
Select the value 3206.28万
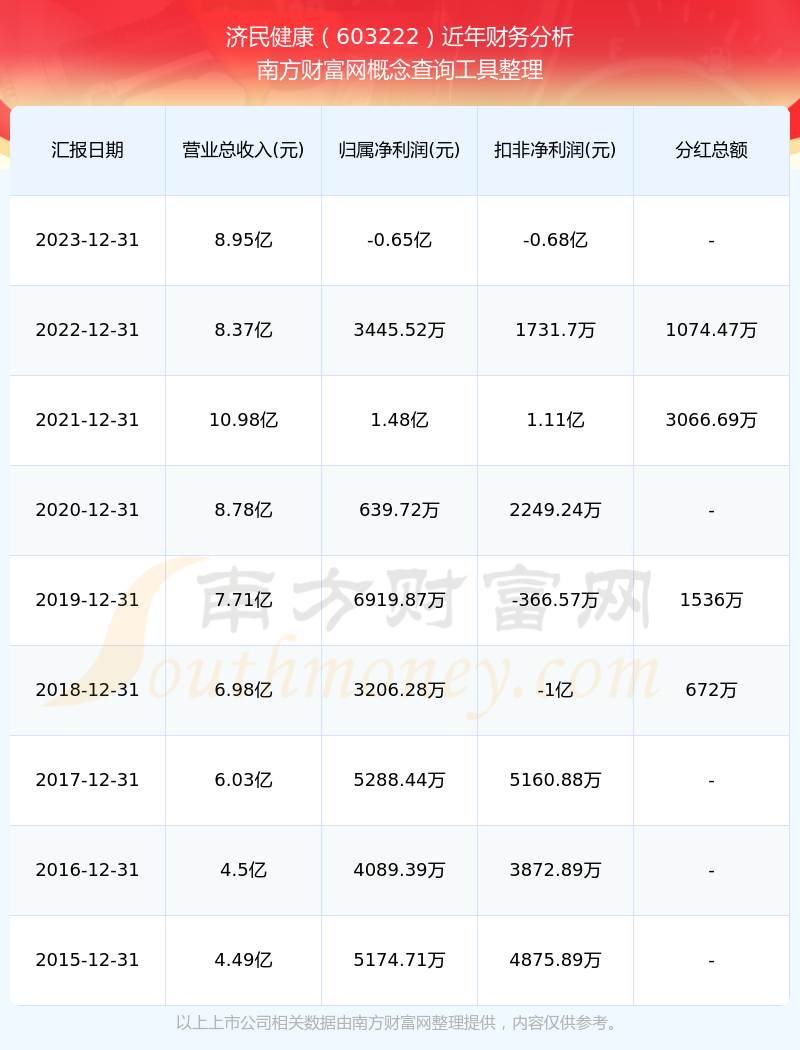click(x=400, y=690)
